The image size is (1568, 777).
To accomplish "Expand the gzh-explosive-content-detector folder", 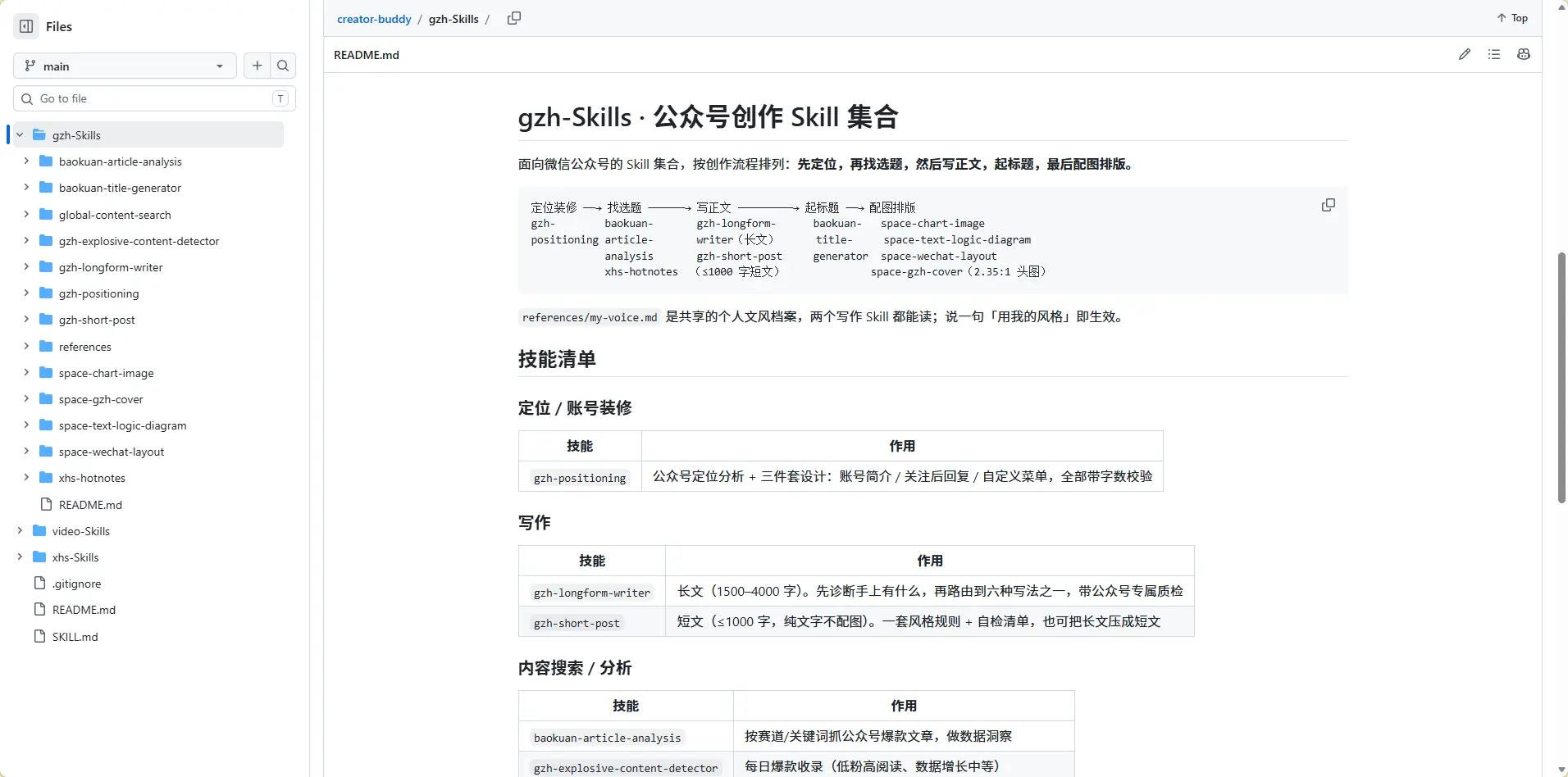I will point(26,241).
